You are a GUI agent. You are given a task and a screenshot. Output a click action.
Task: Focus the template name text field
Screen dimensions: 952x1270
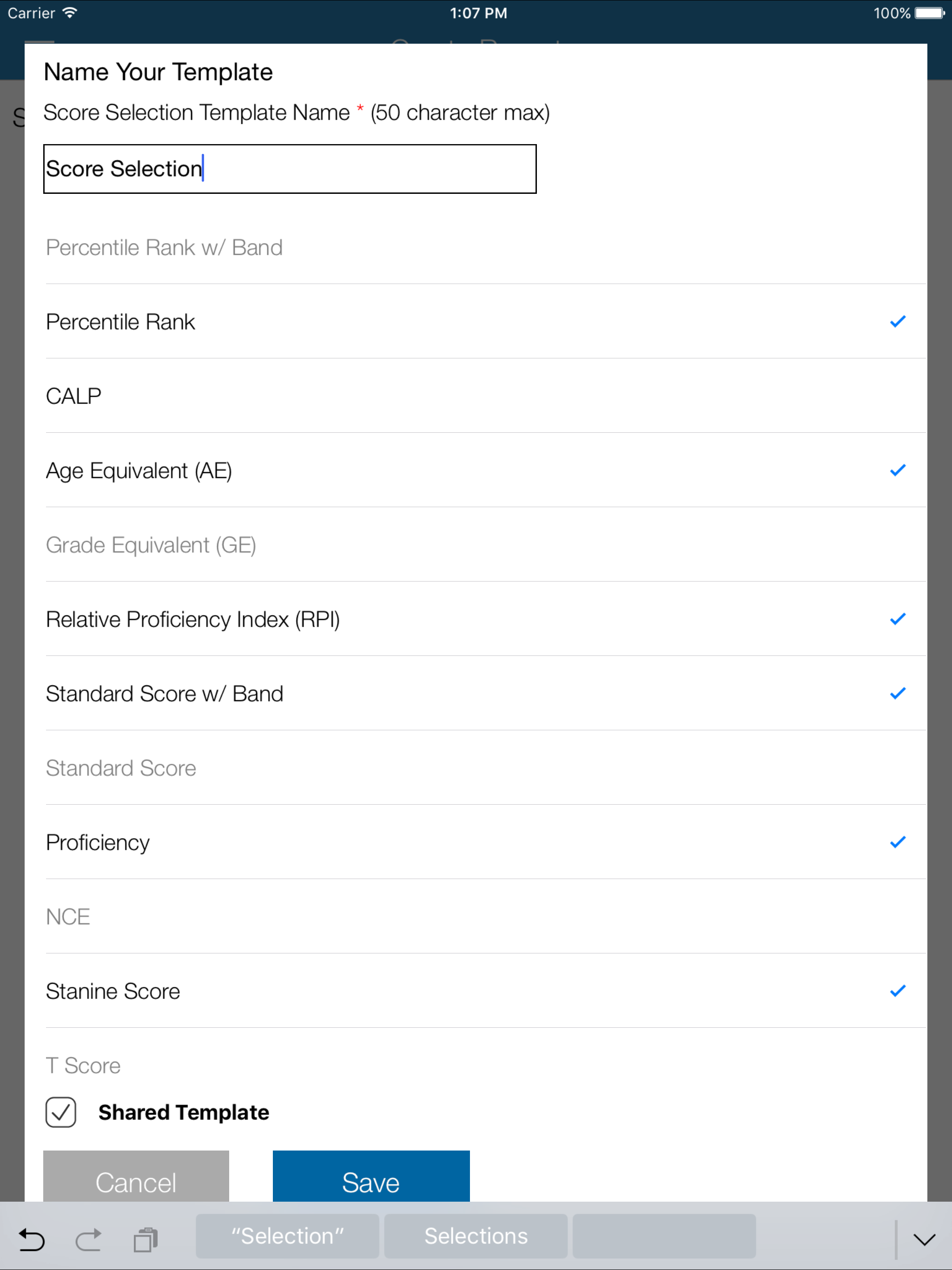[290, 169]
